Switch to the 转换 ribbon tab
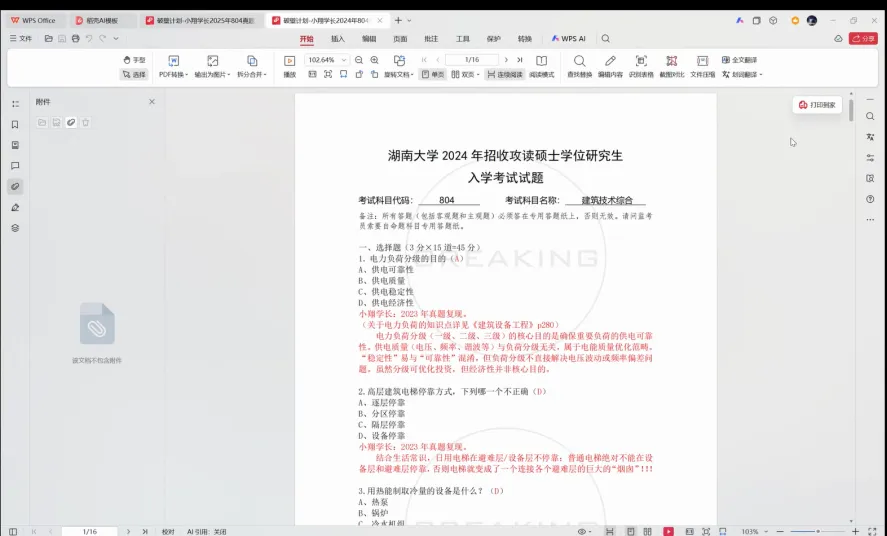 click(x=525, y=39)
